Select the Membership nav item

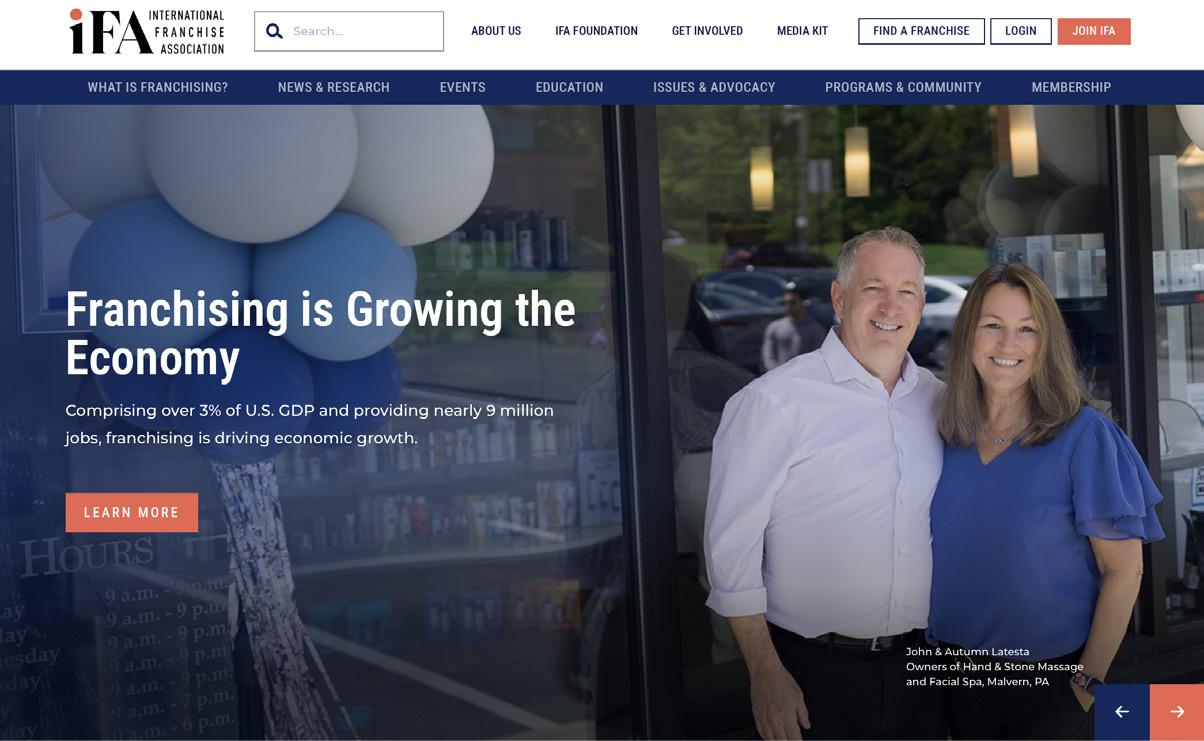click(x=1071, y=87)
